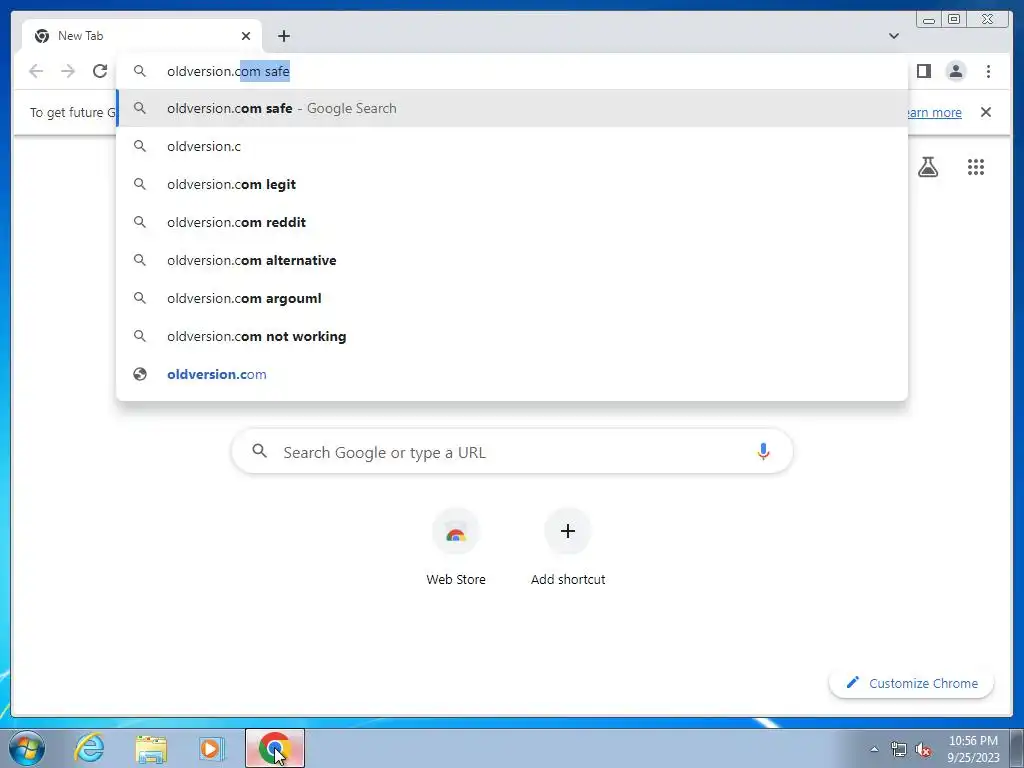Choose suggestion oldversion.com safe - Google Search
Screen dimensions: 1024x768
tap(512, 108)
